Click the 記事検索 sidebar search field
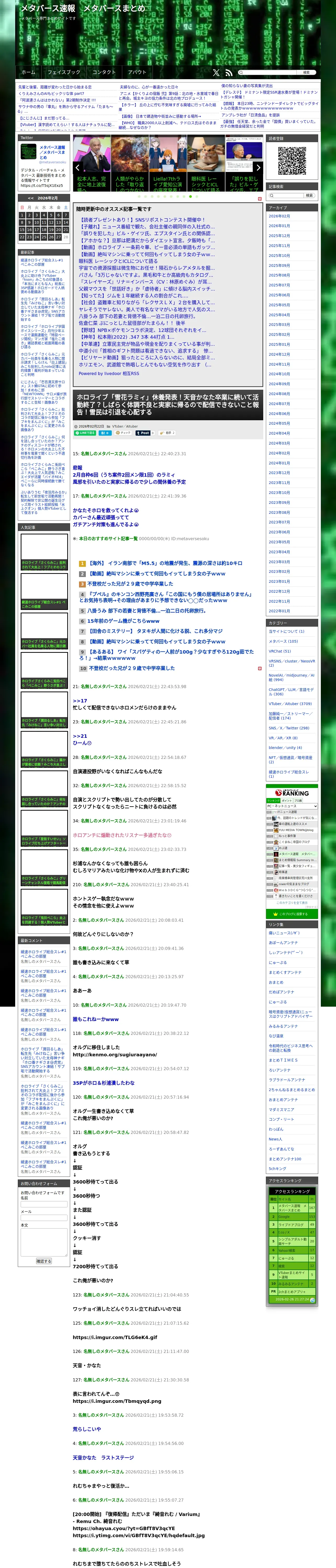The width and height of the screenshot is (336, 1568). click(x=286, y=195)
